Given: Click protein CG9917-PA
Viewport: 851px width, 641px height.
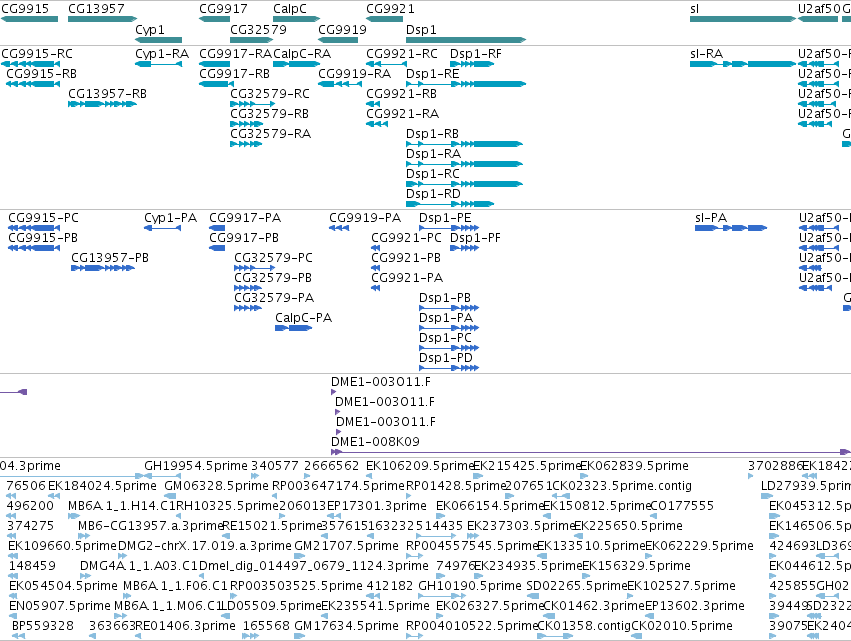Looking at the screenshot, I should click(217, 228).
